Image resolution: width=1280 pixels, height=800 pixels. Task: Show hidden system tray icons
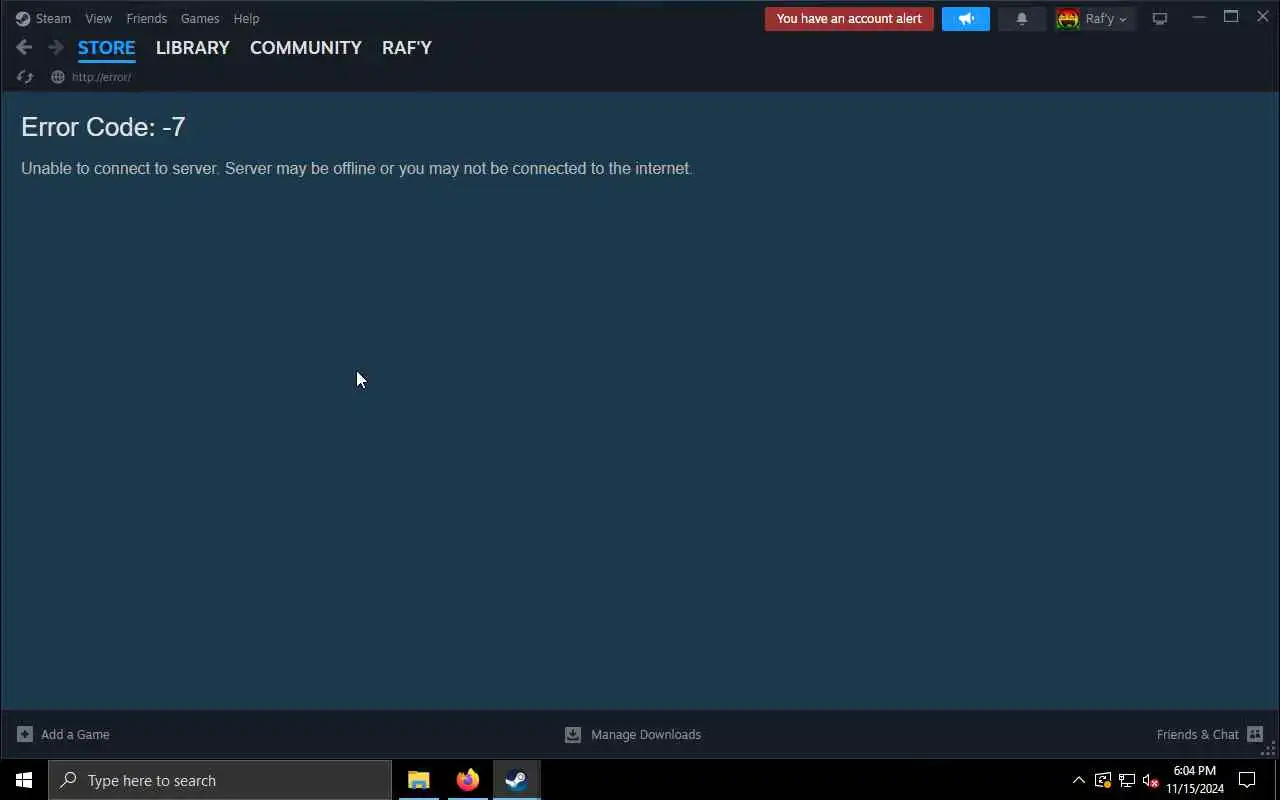point(1079,780)
